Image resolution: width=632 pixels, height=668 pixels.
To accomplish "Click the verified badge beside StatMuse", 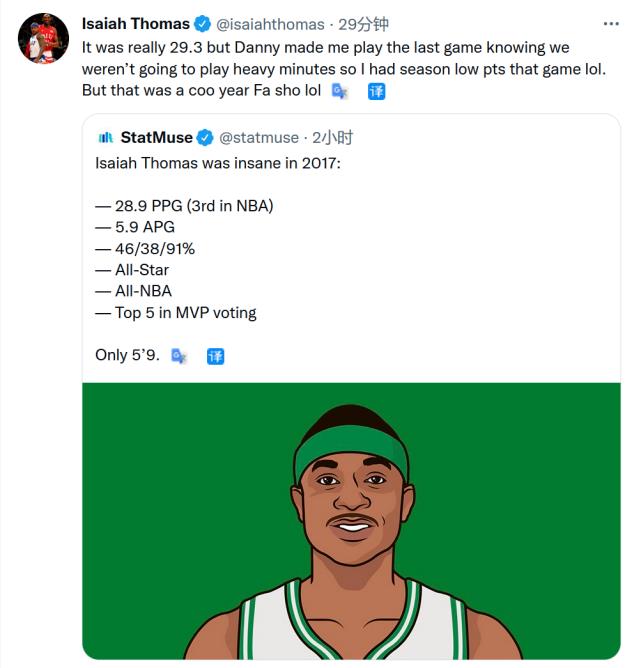I will tap(205, 137).
